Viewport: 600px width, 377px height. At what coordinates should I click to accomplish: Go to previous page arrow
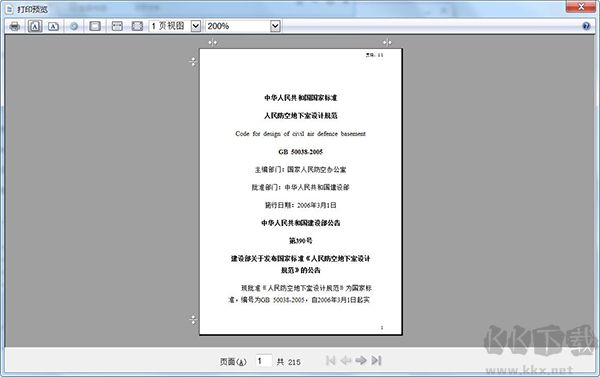[346, 361]
